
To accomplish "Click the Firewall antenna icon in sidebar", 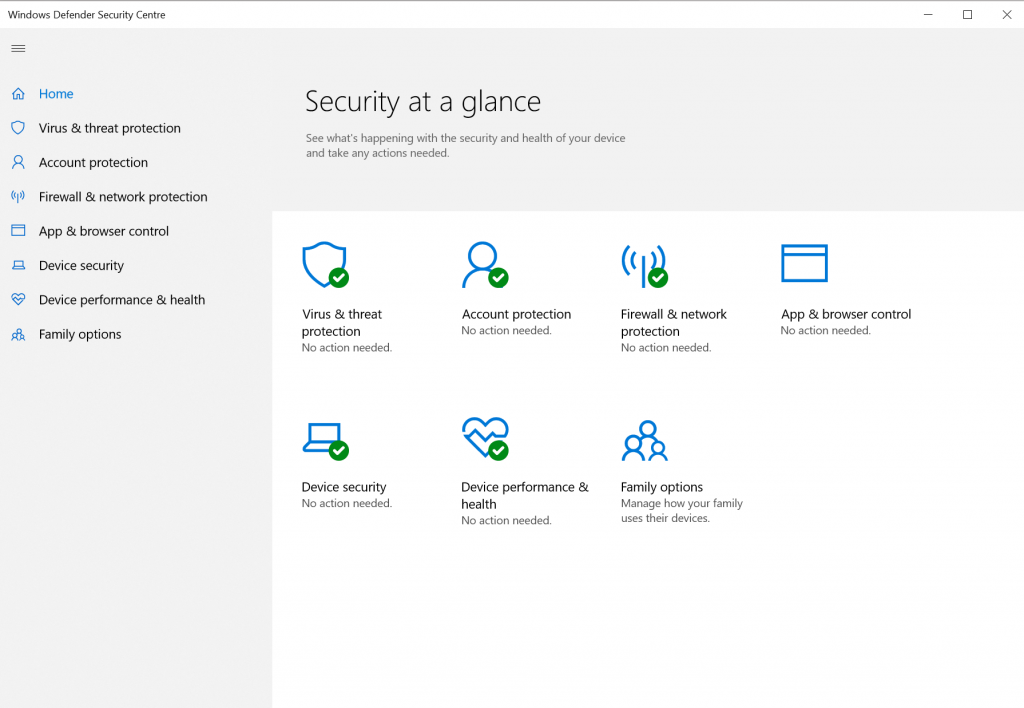I will pos(18,197).
